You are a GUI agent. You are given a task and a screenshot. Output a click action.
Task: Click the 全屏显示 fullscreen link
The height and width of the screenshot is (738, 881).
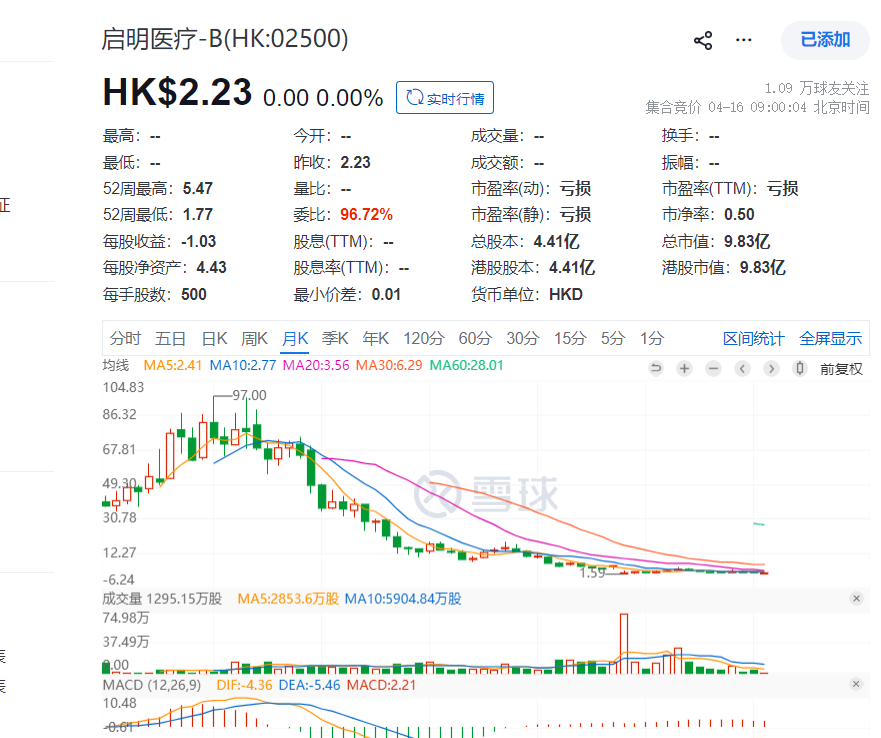(830, 338)
